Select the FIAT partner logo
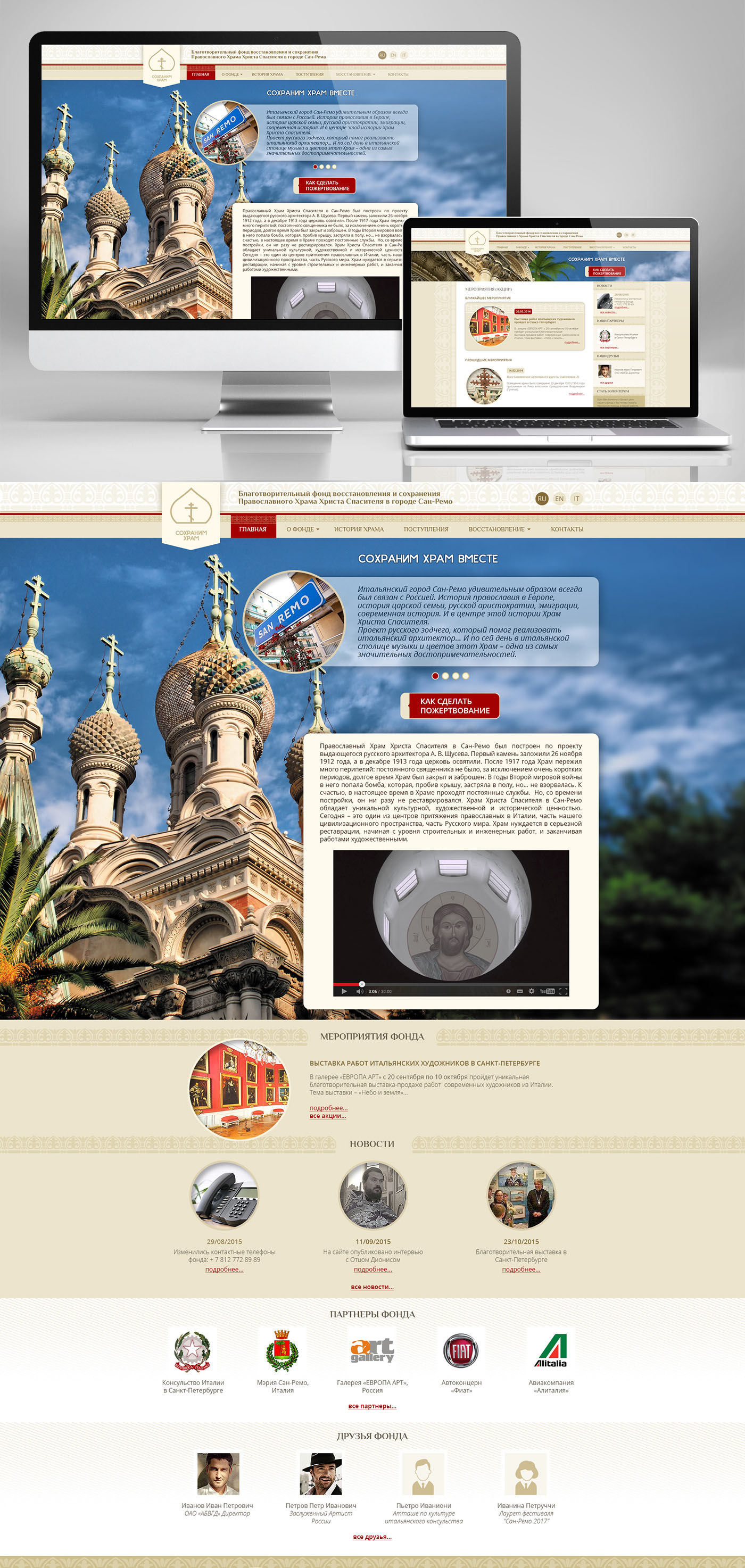This screenshot has height=1568, width=745. click(x=461, y=1351)
